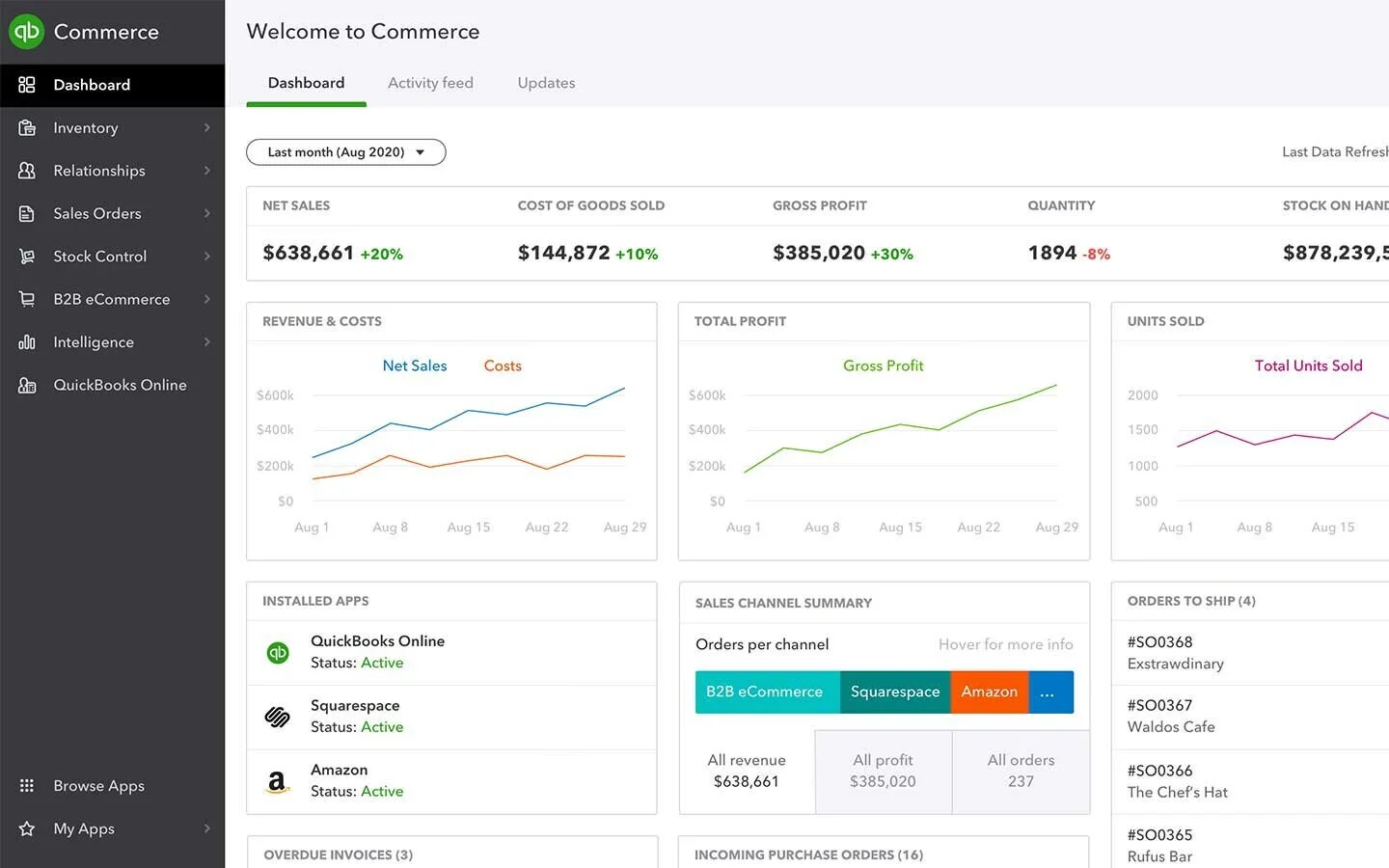The width and height of the screenshot is (1389, 868).
Task: Select the QuickBooks Online sidebar icon
Action: click(x=26, y=384)
